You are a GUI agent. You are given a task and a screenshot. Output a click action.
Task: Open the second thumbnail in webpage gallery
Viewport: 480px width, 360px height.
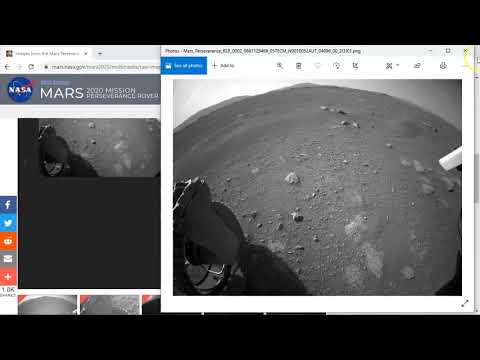pos(110,305)
